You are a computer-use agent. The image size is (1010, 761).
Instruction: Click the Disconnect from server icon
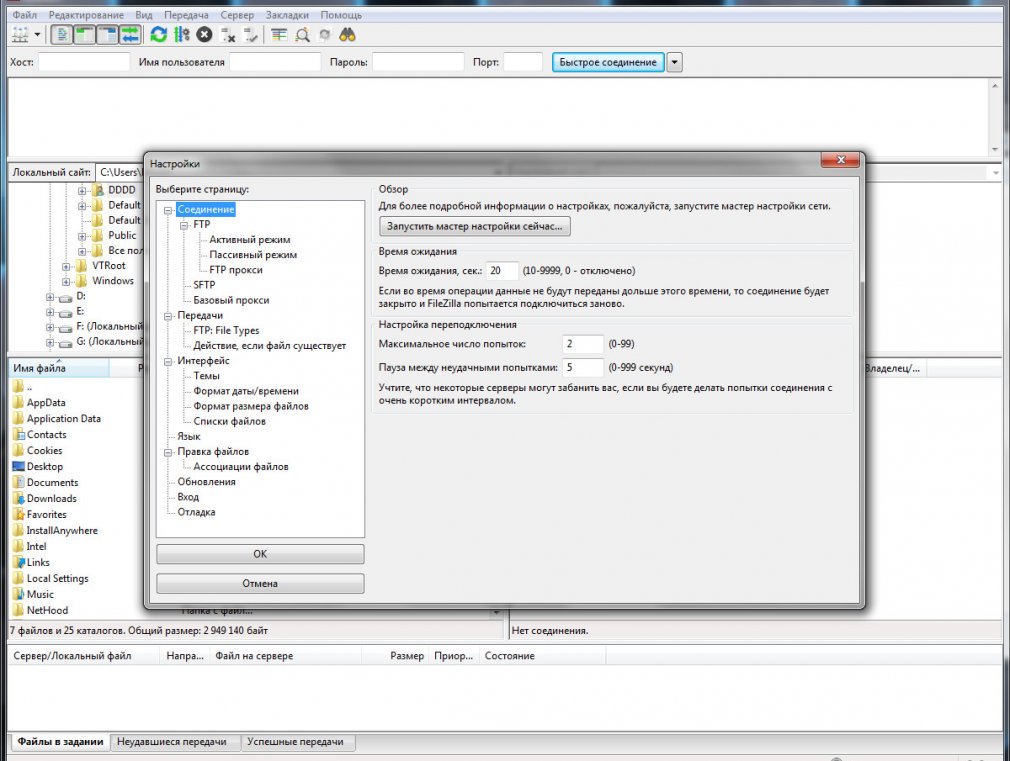[x=227, y=35]
